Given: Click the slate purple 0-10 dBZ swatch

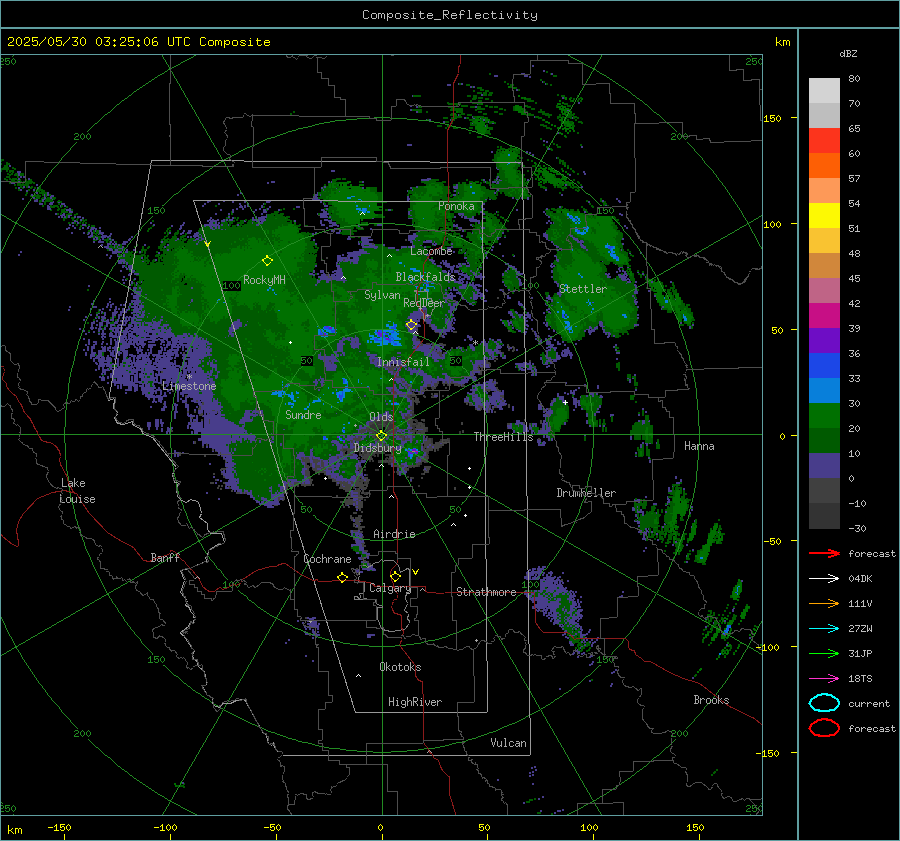Looking at the screenshot, I should click(824, 466).
